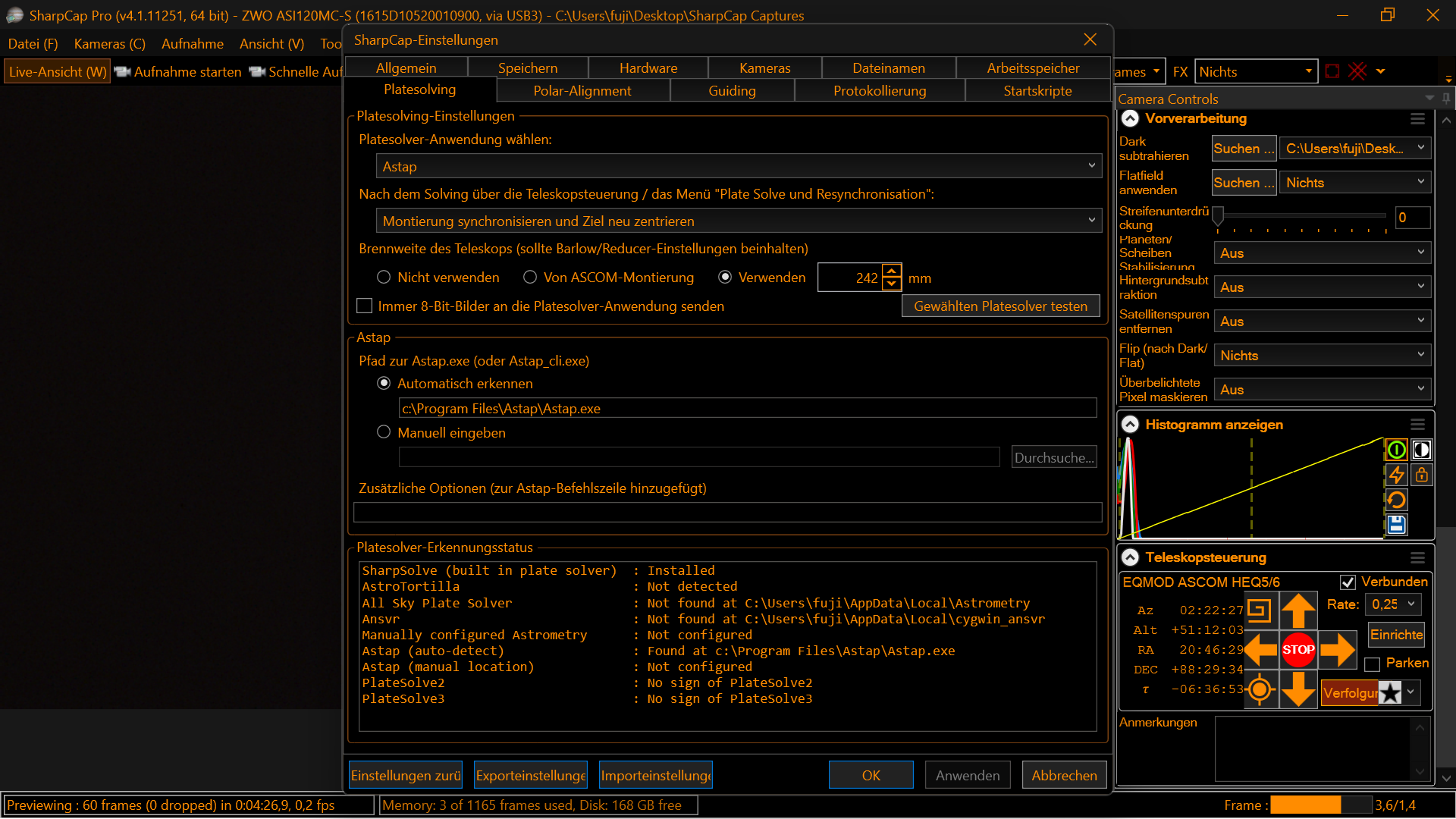
Task: Click the red STOP button
Action: coord(1298,650)
